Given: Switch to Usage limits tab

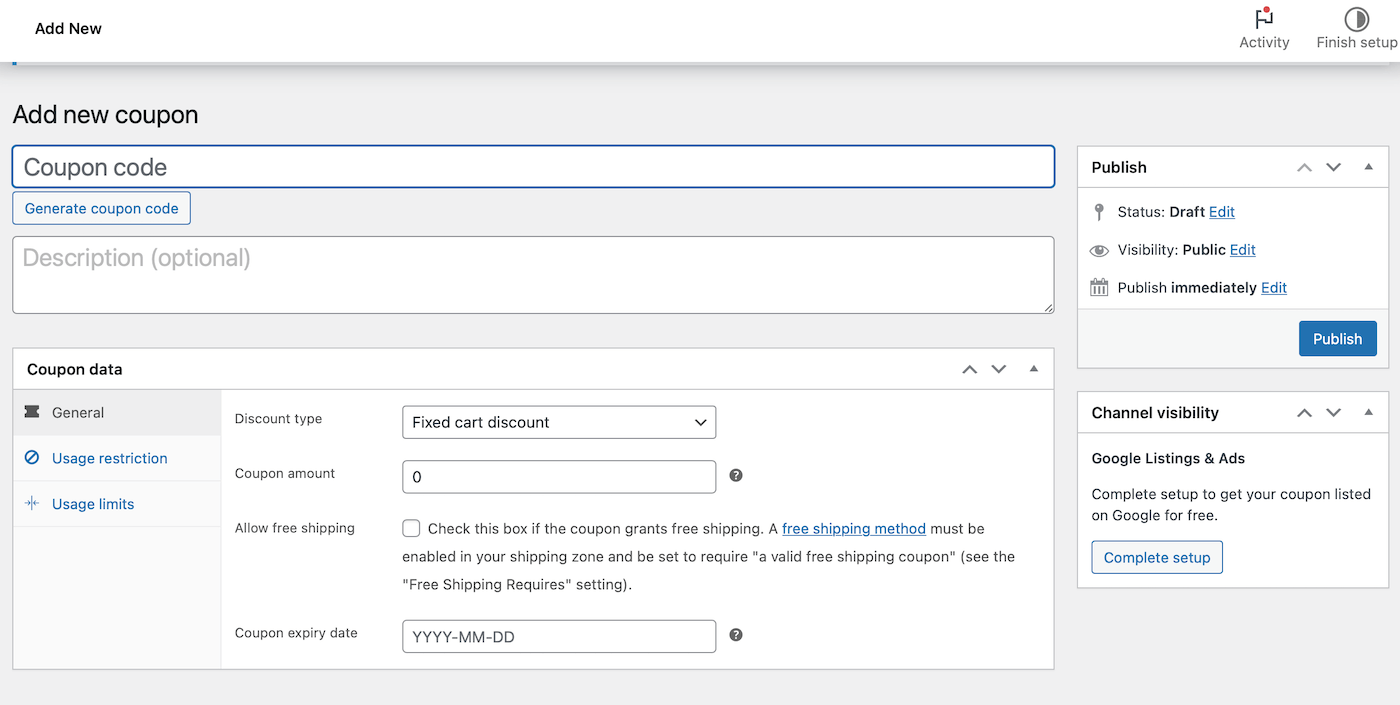Looking at the screenshot, I should point(92,504).
